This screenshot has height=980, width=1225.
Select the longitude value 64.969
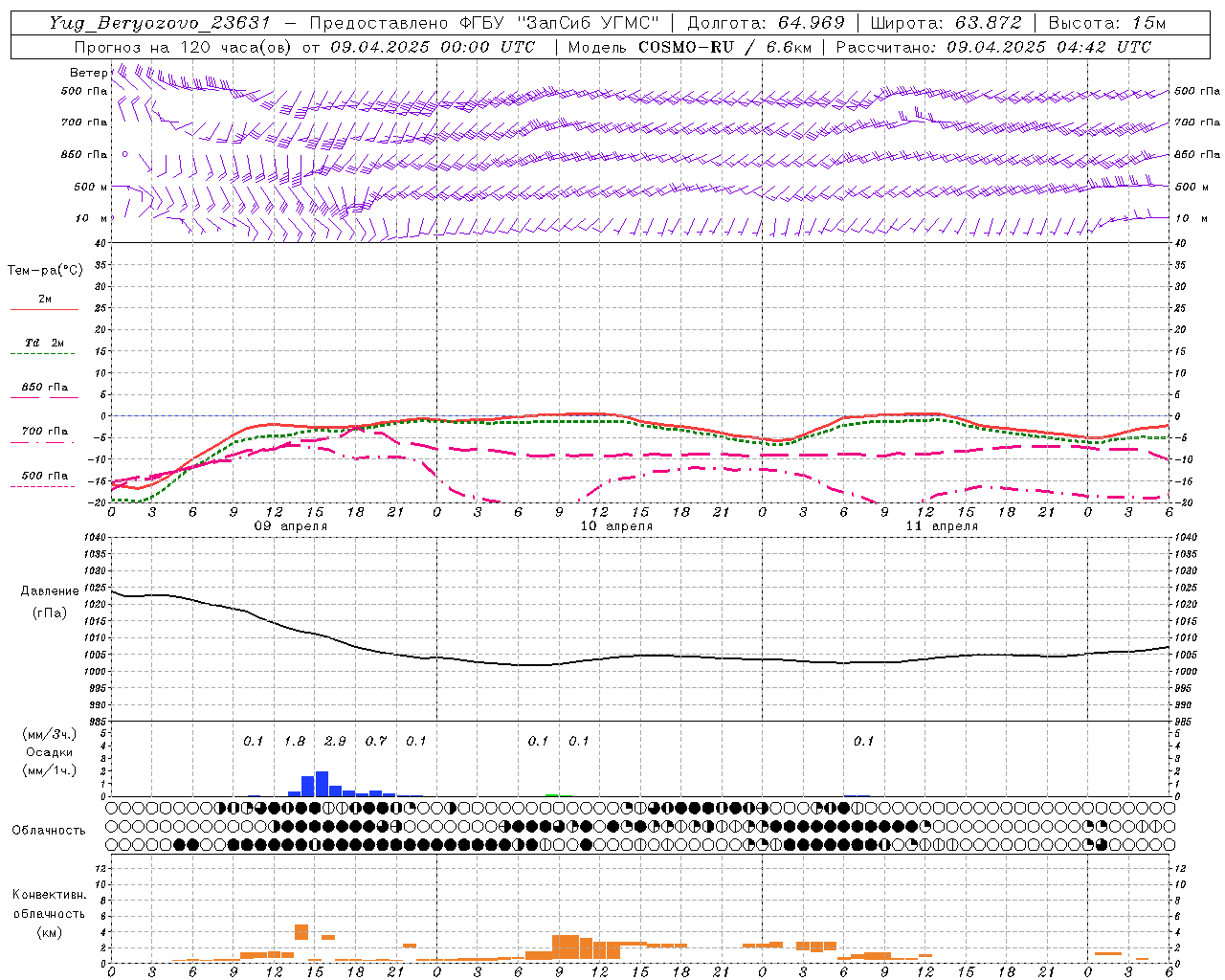(812, 23)
